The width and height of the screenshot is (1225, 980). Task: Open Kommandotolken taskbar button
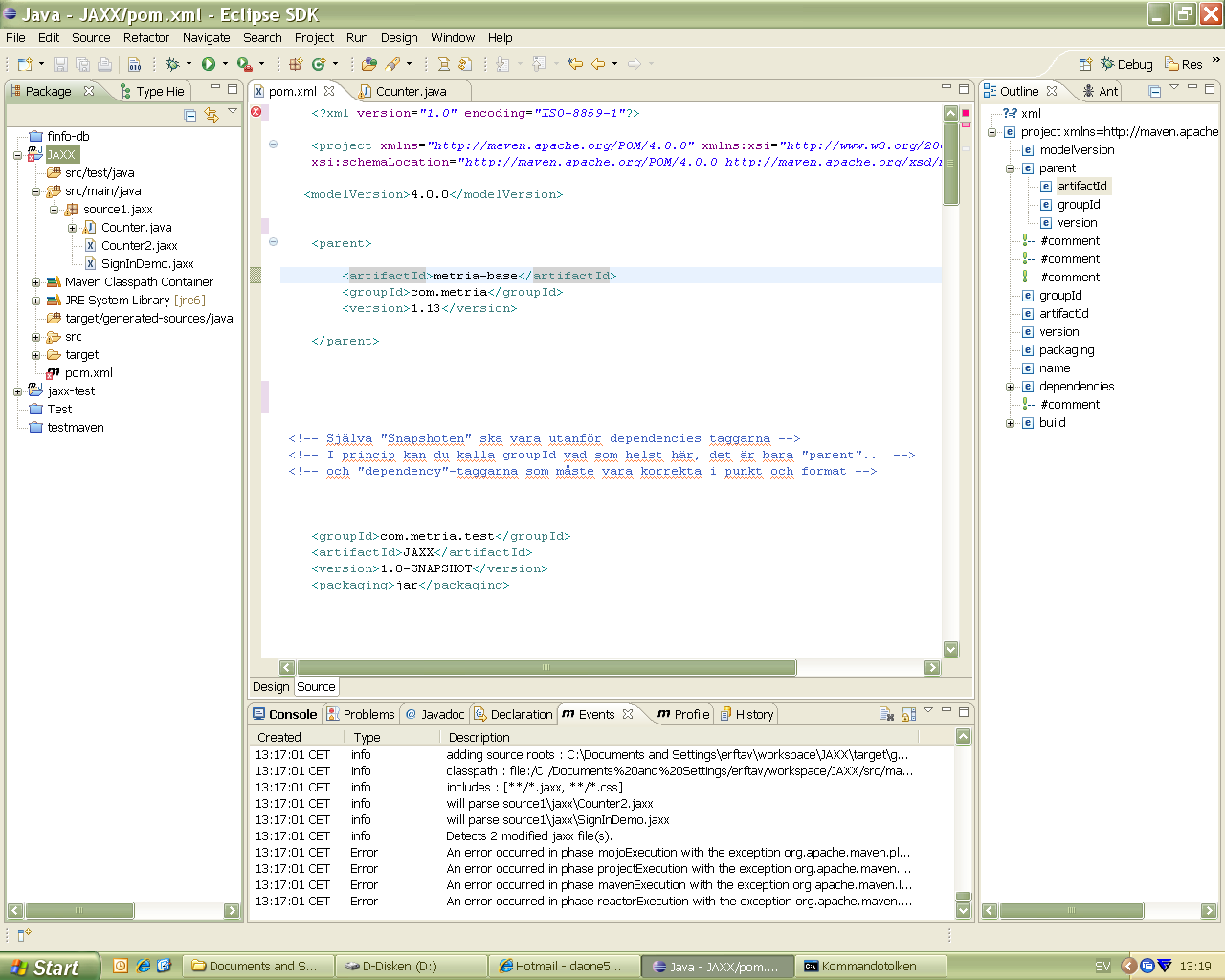872,967
